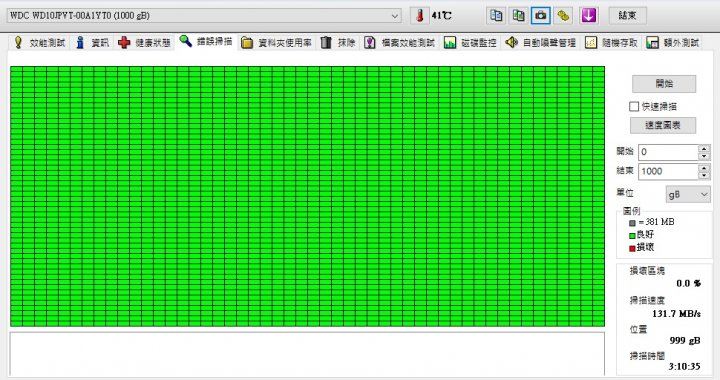Click the copy text to clipboard icon
Image resolution: width=720 pixels, height=380 pixels.
(x=496, y=15)
